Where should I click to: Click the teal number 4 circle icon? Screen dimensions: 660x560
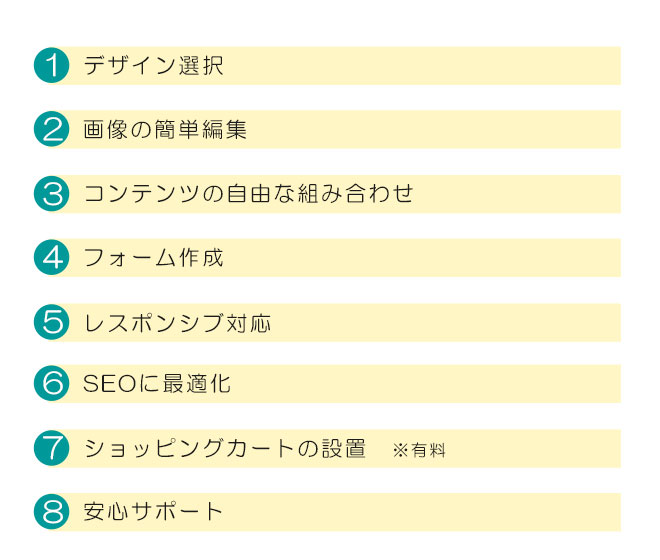[x=51, y=257]
